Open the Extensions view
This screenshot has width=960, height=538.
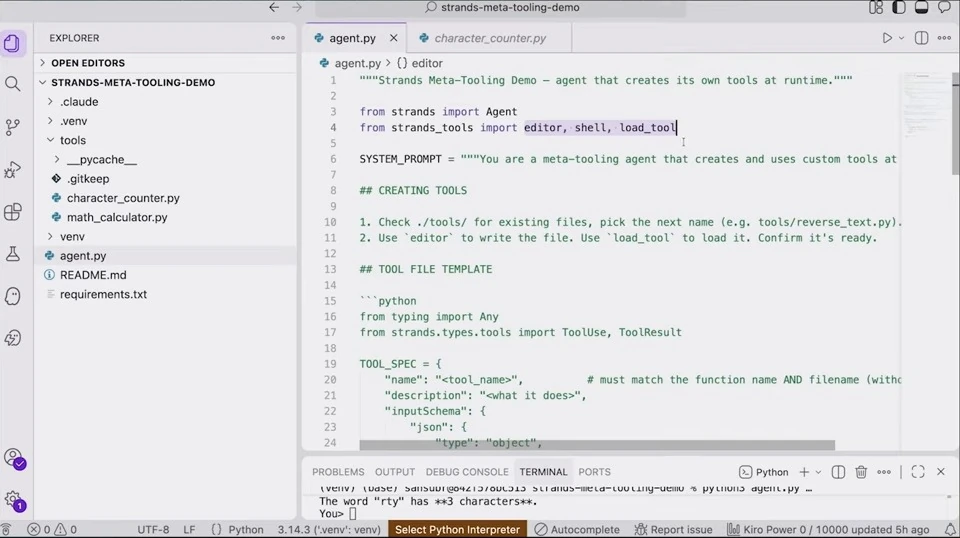pyautogui.click(x=12, y=212)
